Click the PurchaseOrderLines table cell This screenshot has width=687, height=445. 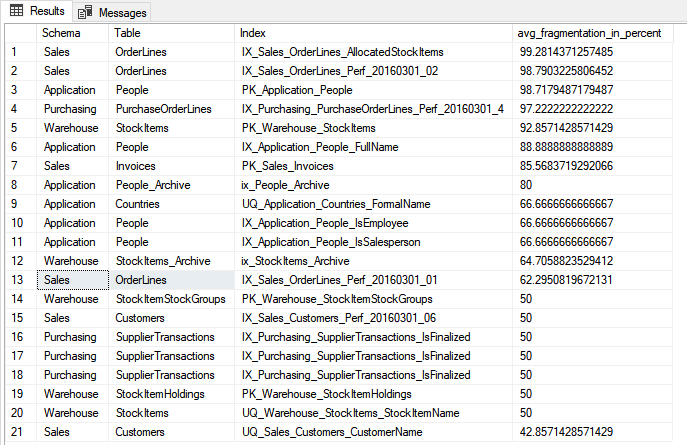click(171, 109)
